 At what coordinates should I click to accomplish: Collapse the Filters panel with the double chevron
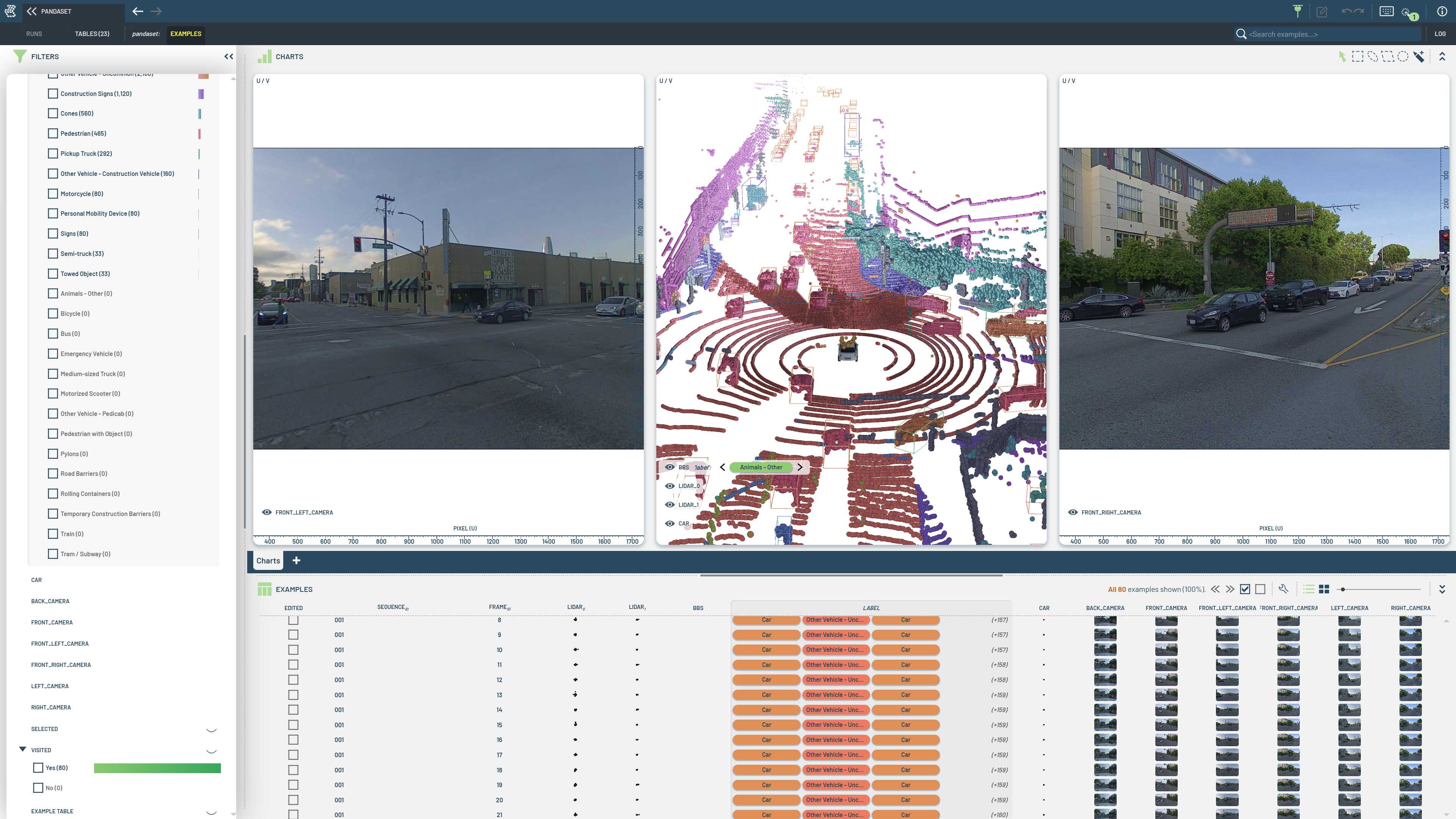coord(228,56)
